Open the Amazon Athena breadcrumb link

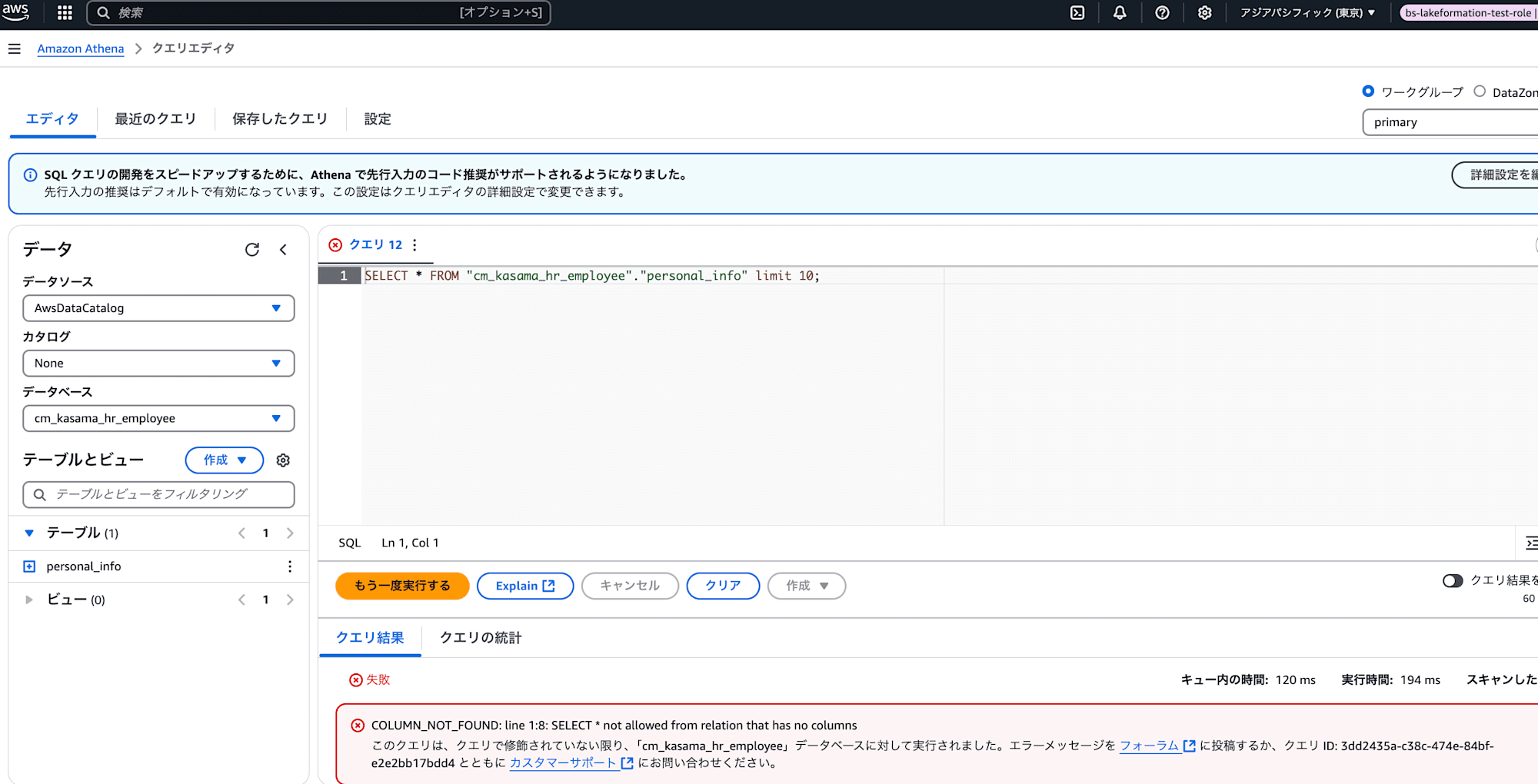point(81,48)
